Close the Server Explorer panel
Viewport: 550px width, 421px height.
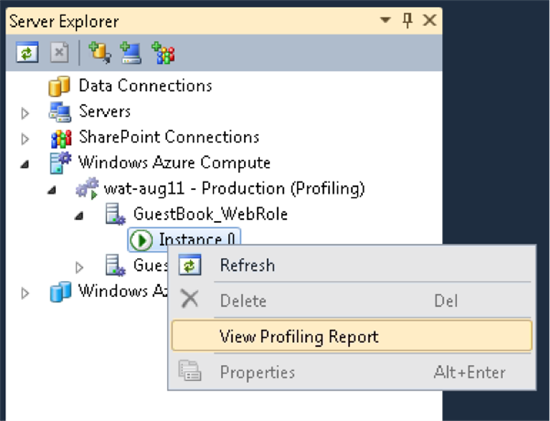430,20
